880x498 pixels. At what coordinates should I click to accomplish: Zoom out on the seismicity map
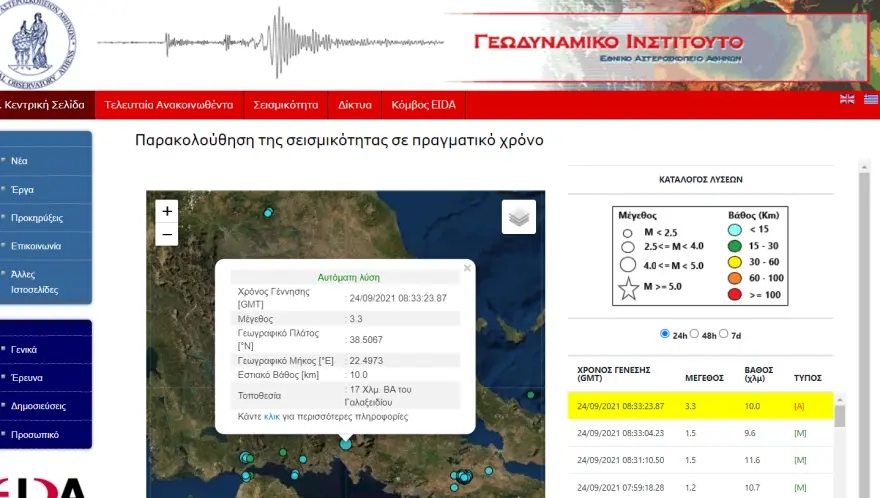point(167,235)
